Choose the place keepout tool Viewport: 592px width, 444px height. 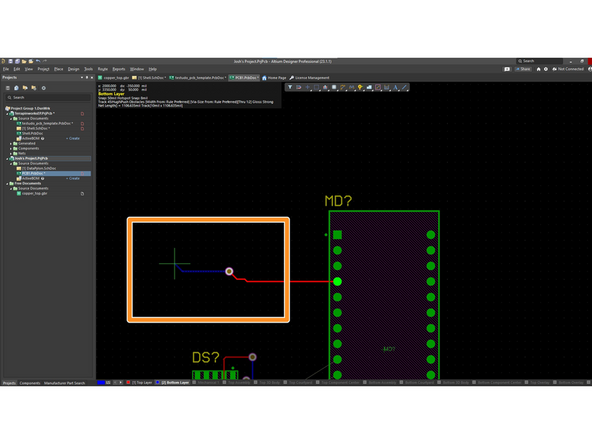pos(378,88)
